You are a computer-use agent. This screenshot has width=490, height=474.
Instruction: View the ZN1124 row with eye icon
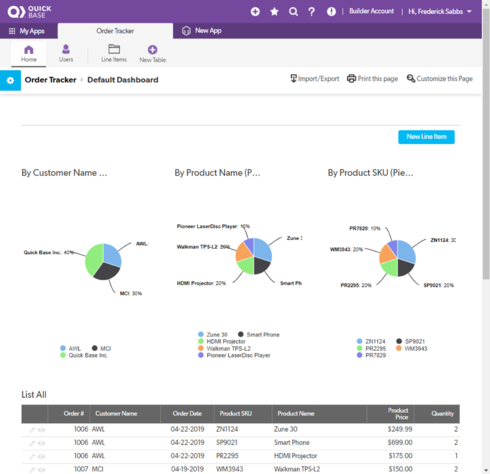point(41,430)
